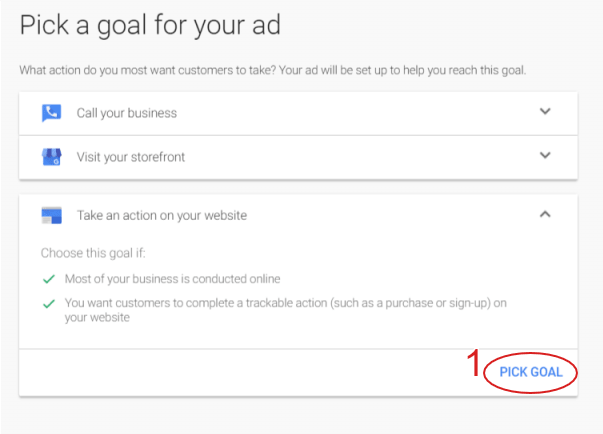Expand the "Call your business" goal

(545, 112)
